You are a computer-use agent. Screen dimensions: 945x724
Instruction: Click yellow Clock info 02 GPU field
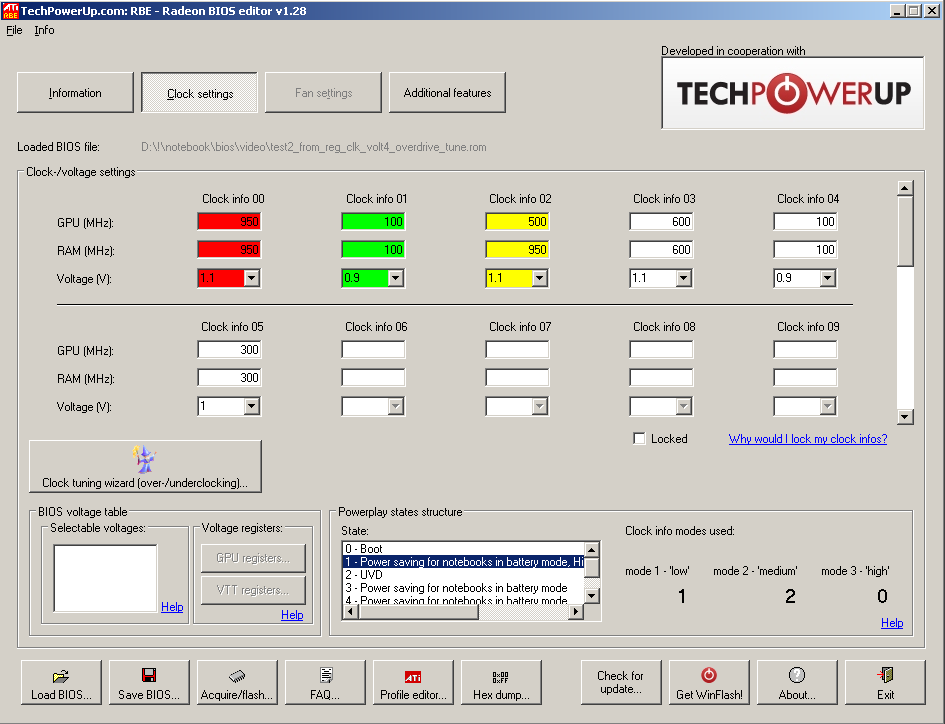(x=517, y=221)
